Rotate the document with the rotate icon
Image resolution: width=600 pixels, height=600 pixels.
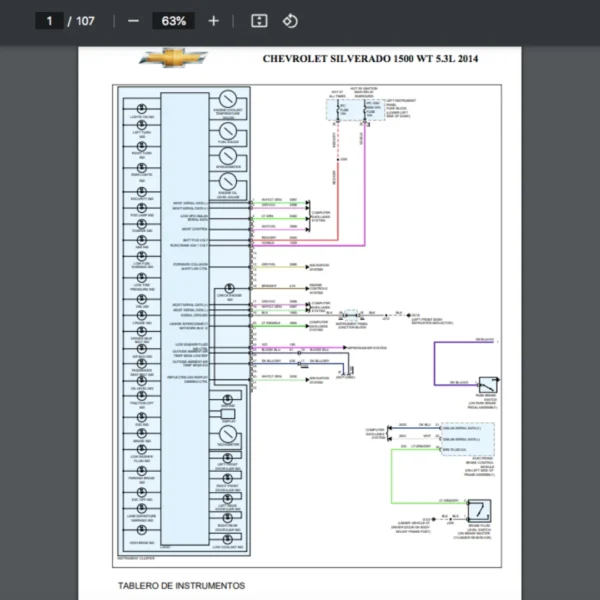[290, 21]
